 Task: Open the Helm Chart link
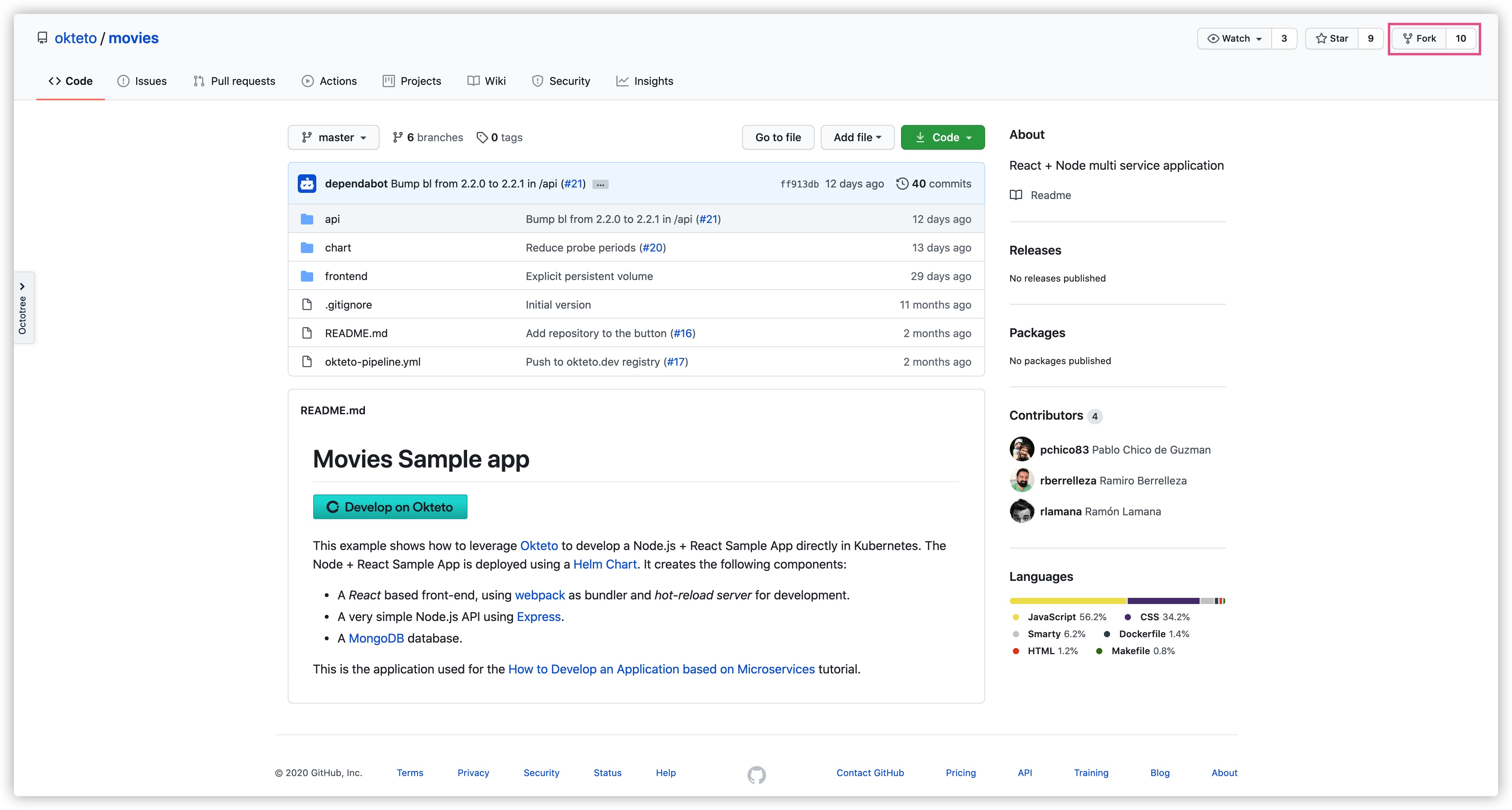coord(604,564)
